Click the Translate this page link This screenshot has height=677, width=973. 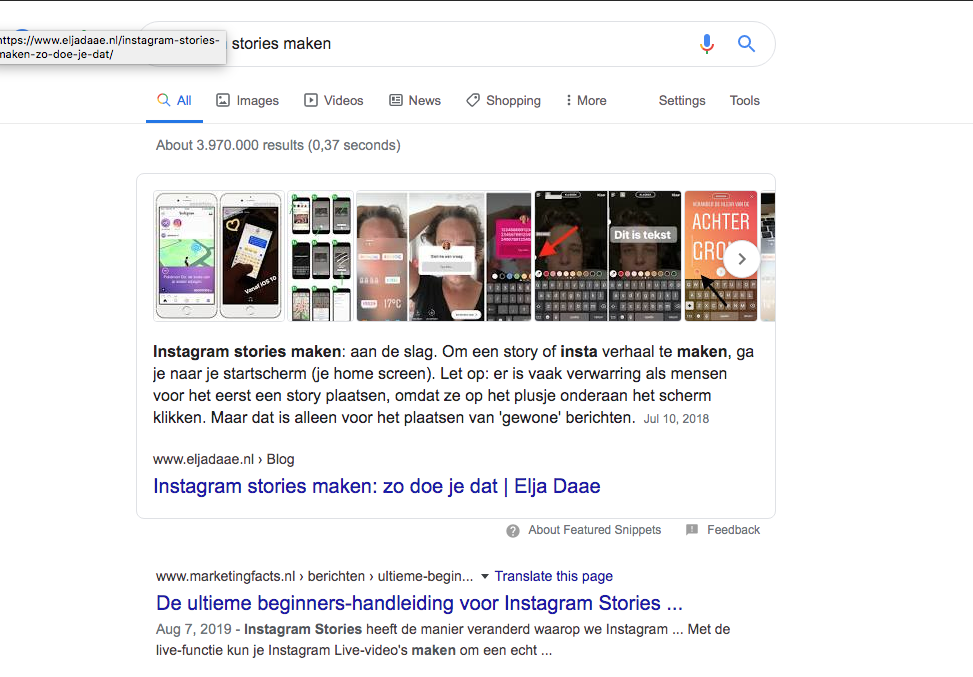click(554, 576)
